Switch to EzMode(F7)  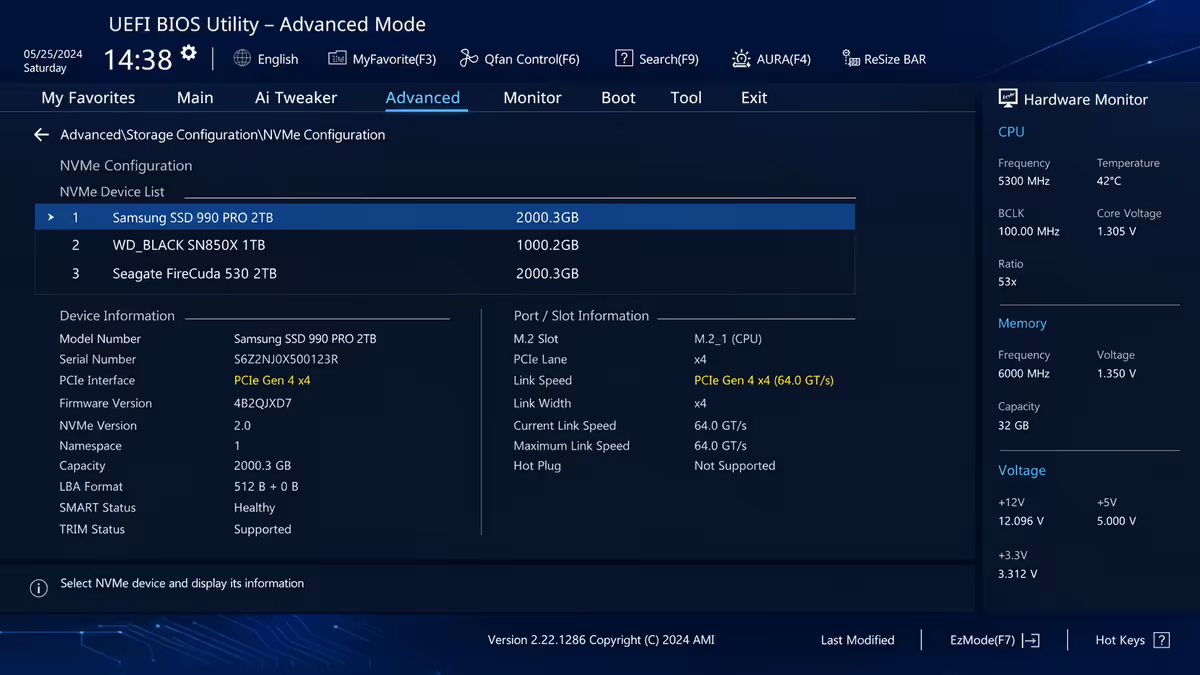pos(982,640)
